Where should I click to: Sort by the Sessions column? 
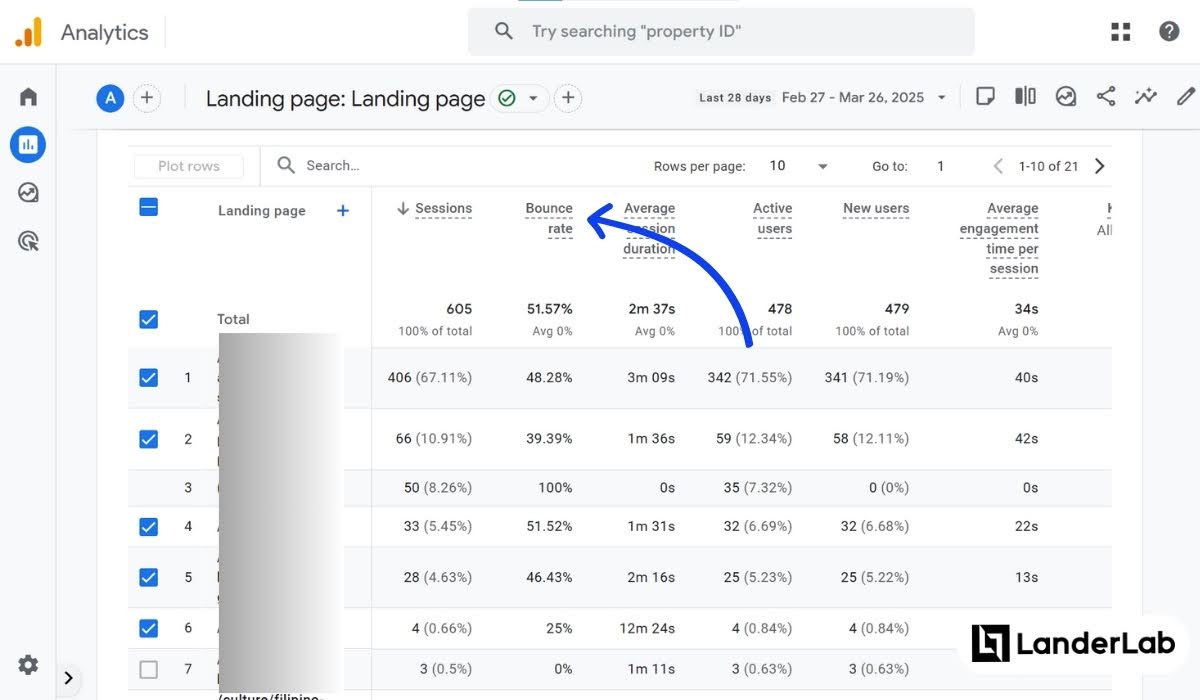click(x=443, y=209)
